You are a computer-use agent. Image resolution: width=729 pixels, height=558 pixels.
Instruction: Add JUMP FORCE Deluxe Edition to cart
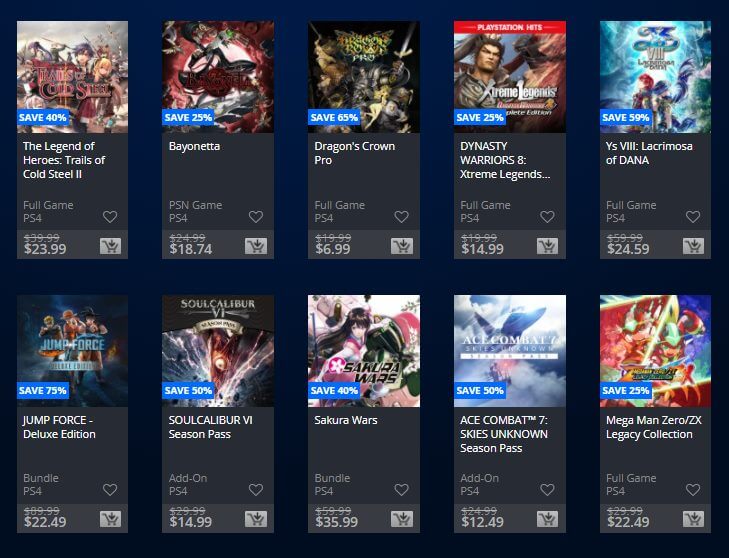110,519
